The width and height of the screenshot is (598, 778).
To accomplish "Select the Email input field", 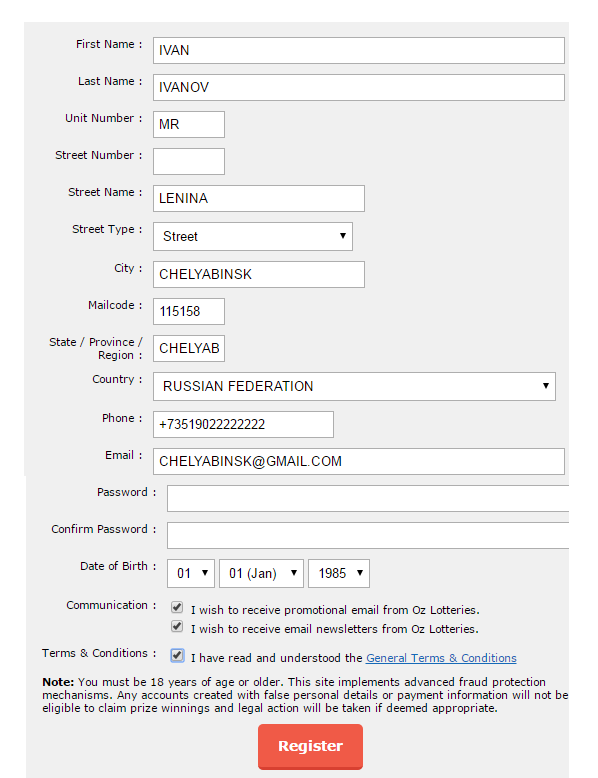I will tap(358, 461).
